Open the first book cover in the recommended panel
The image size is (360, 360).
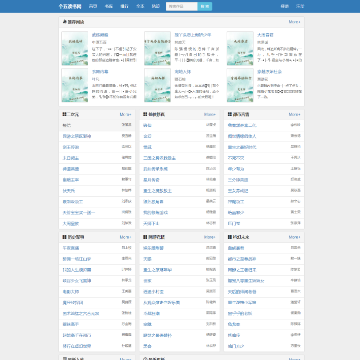(x=75, y=48)
